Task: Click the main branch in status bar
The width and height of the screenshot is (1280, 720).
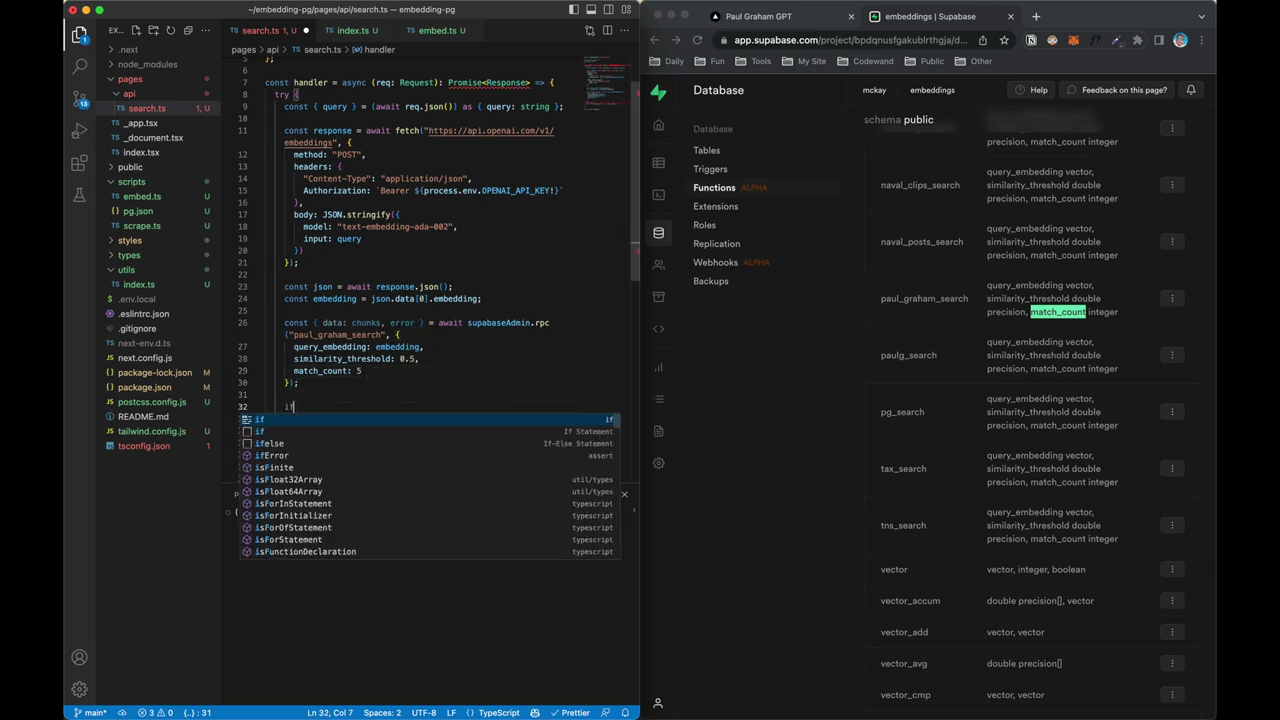Action: [91, 713]
